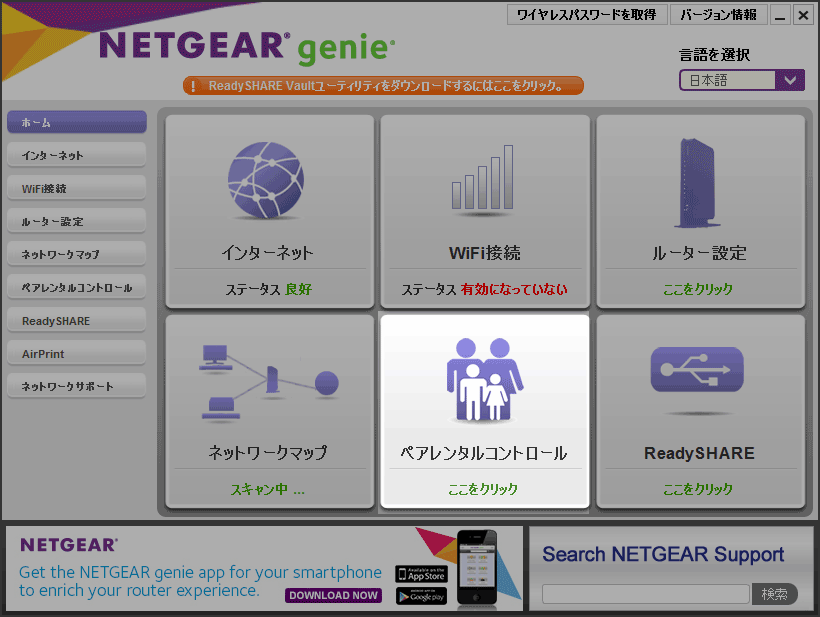820x617 pixels.
Task: Expand the language selection dropdown arrow
Action: point(791,81)
